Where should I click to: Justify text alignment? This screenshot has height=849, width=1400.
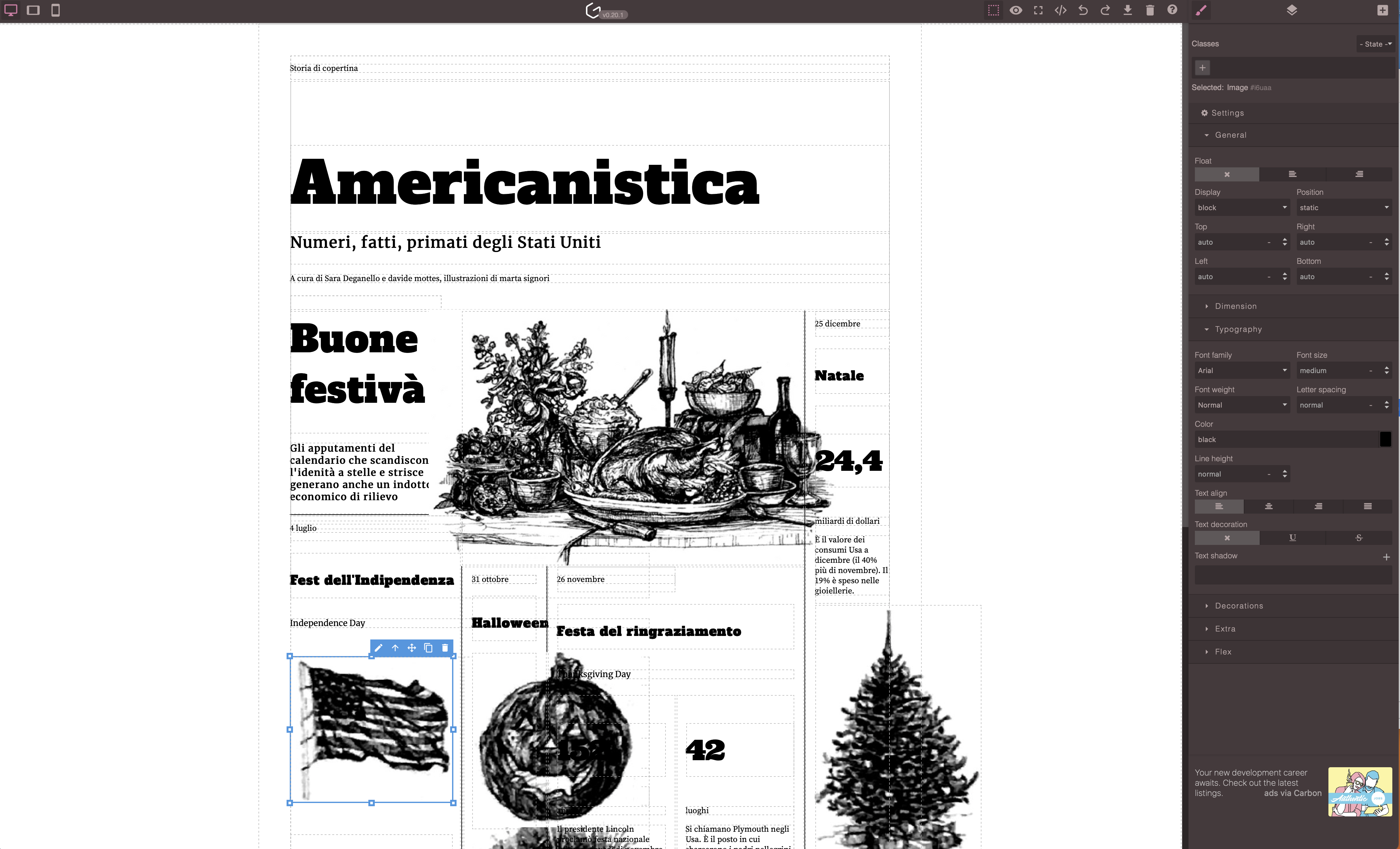1368,507
